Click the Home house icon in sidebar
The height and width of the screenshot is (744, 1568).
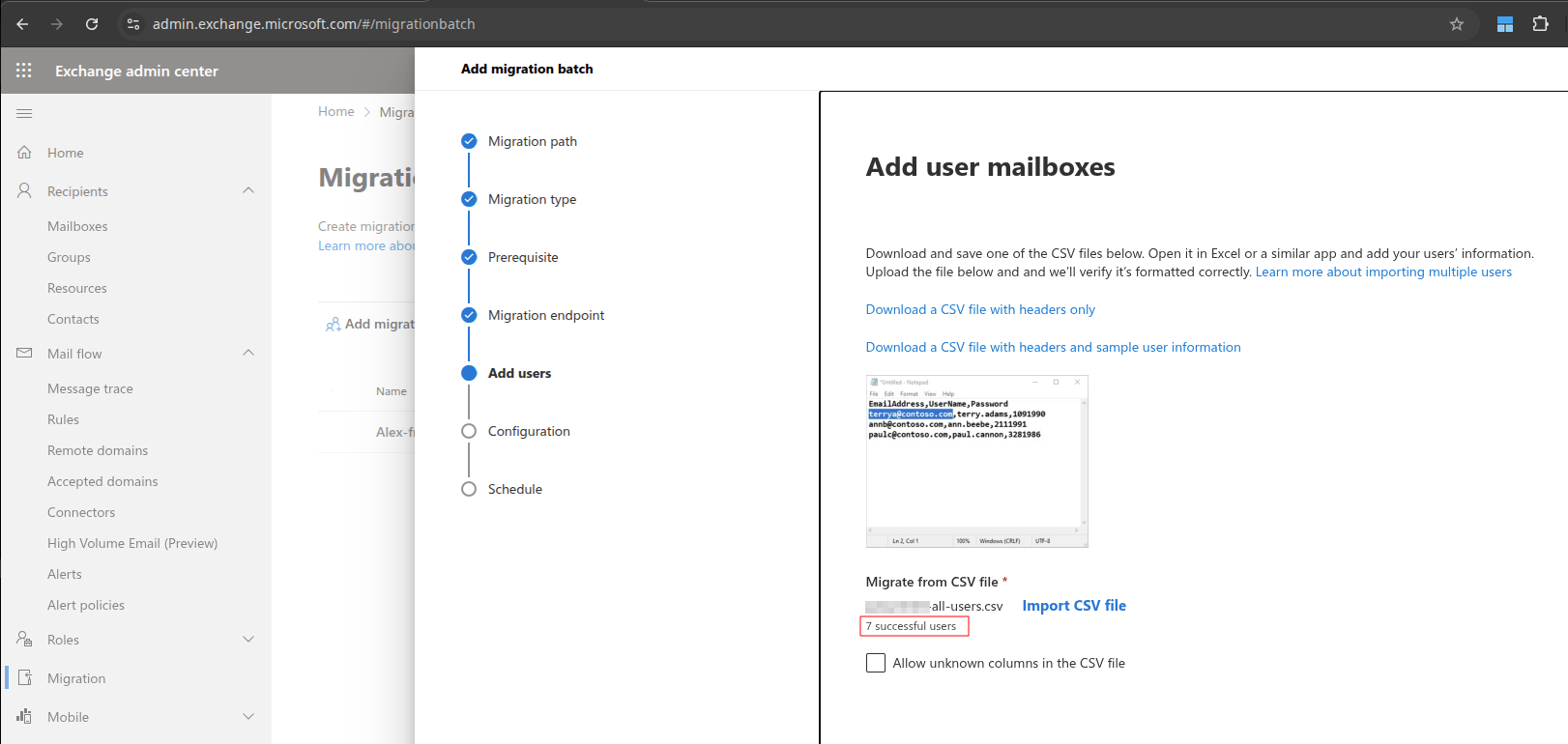pos(24,153)
